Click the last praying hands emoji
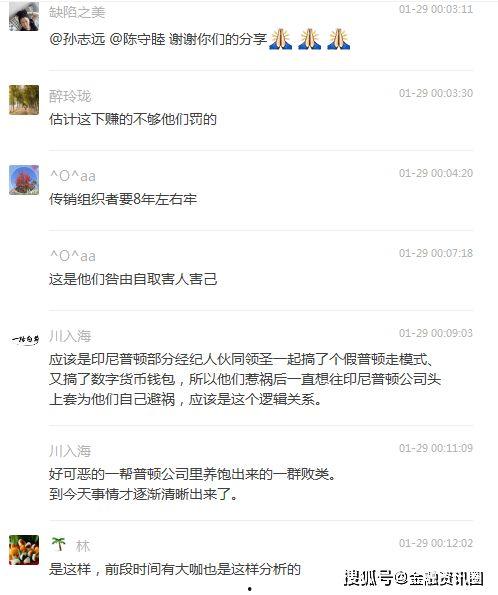This screenshot has width=498, height=595. [339, 39]
